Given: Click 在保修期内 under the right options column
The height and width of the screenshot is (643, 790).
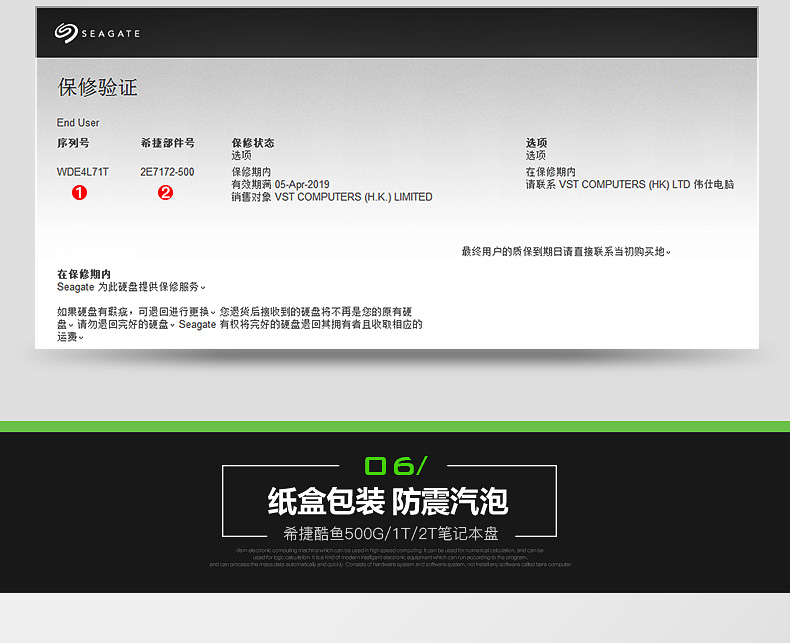Looking at the screenshot, I should point(551,172).
